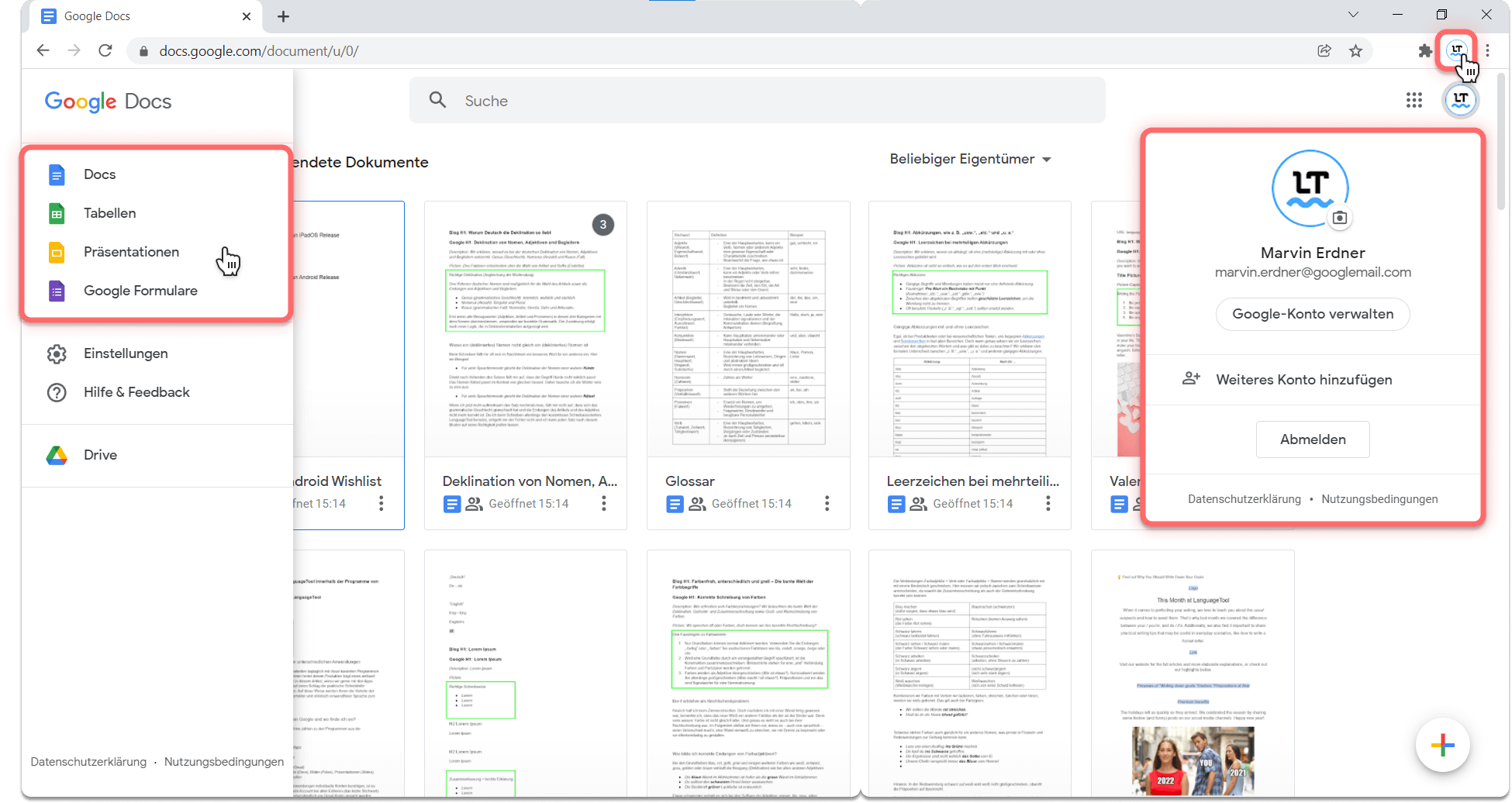Screen dimensions: 1512x803
Task: Create new document with plus button
Action: pos(1442,746)
